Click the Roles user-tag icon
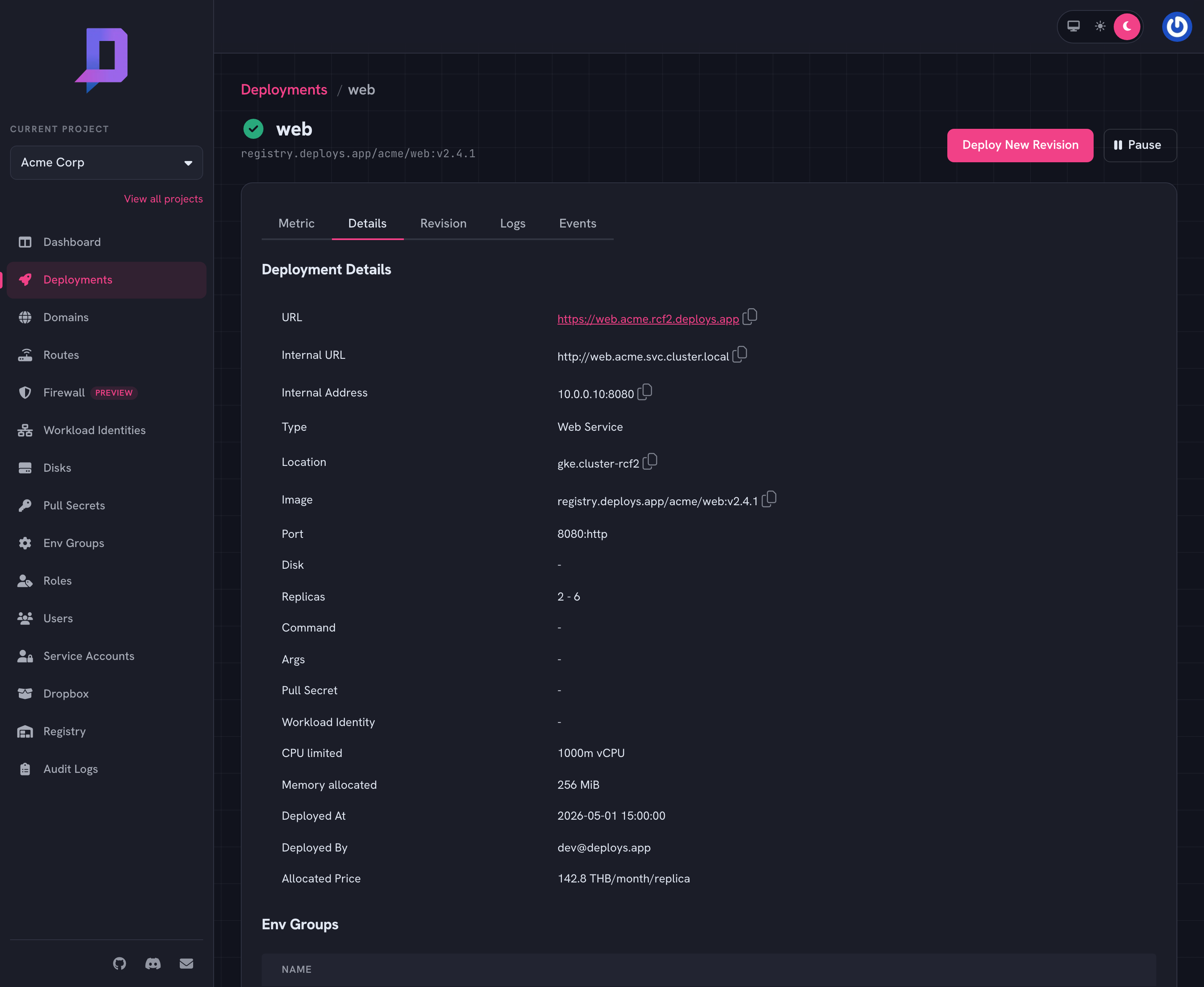Image resolution: width=1204 pixels, height=987 pixels. click(x=25, y=580)
